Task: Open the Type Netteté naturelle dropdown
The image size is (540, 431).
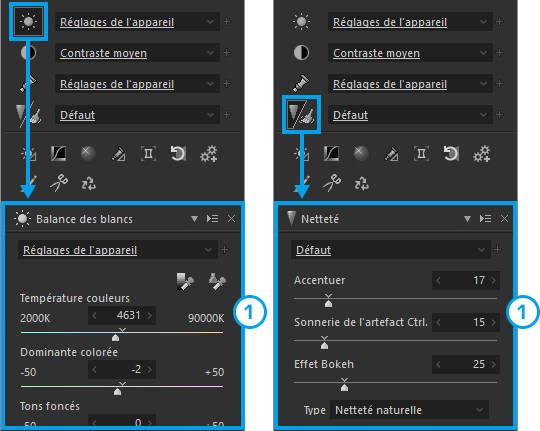Action: (x=409, y=410)
